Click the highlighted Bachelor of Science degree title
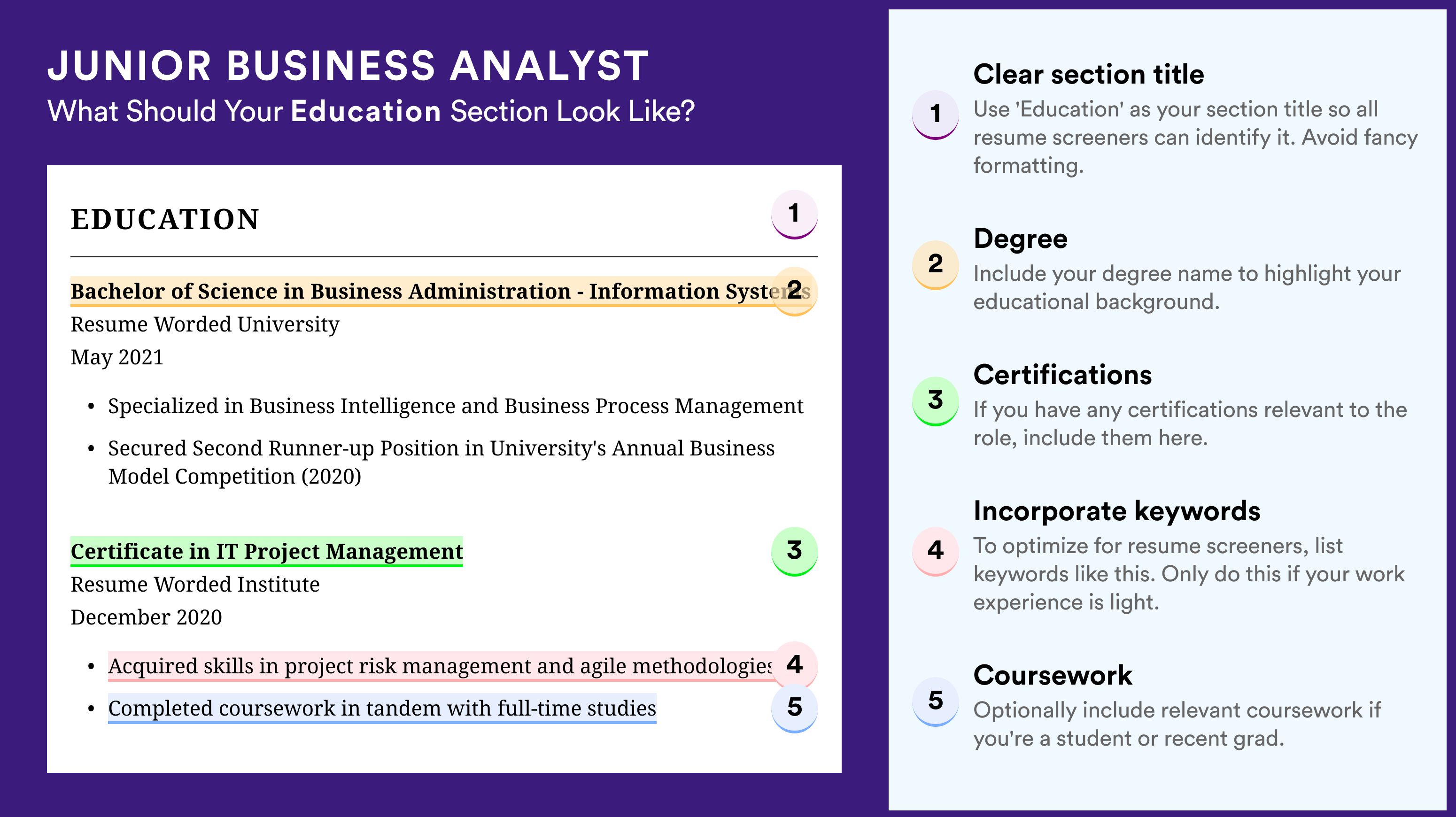Screen dimensions: 1456x817 [x=441, y=292]
